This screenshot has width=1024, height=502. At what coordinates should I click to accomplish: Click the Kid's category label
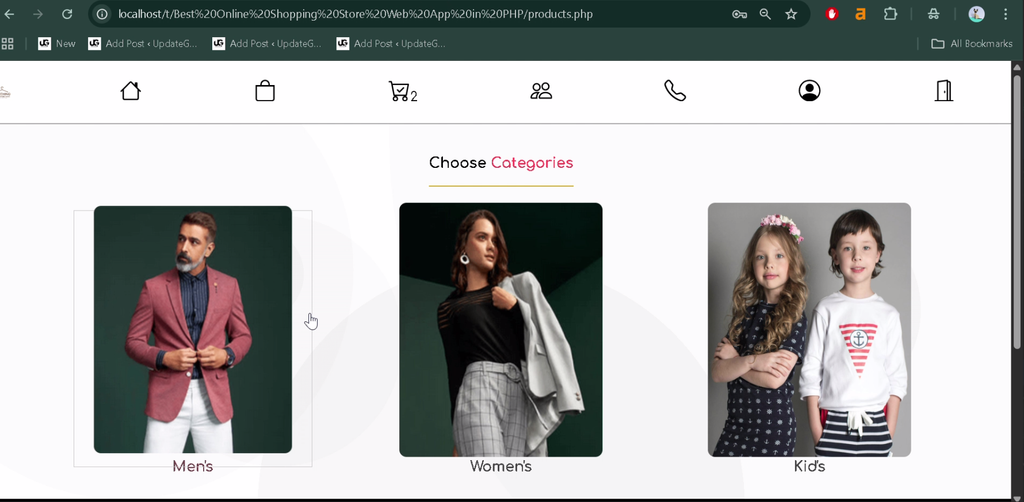[809, 466]
